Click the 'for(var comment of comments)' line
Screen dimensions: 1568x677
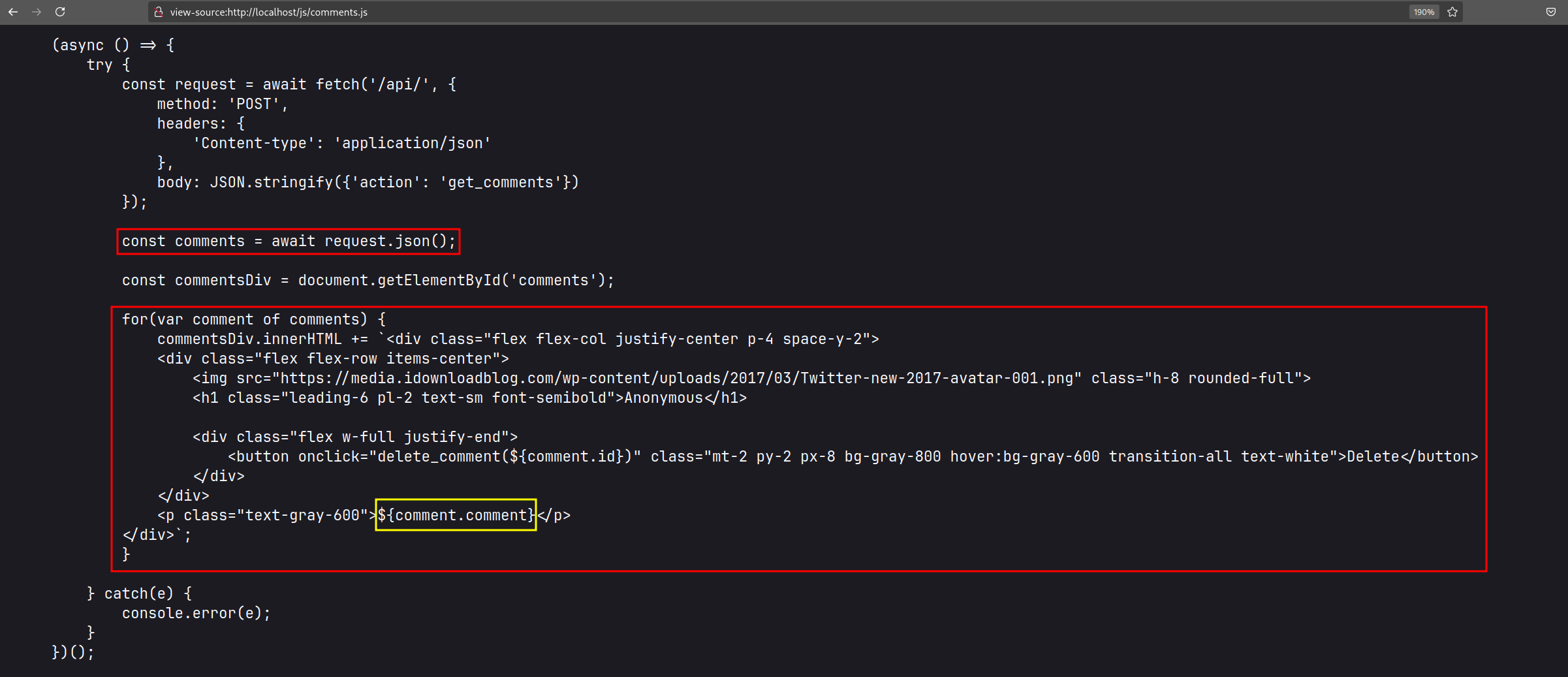[x=253, y=319]
